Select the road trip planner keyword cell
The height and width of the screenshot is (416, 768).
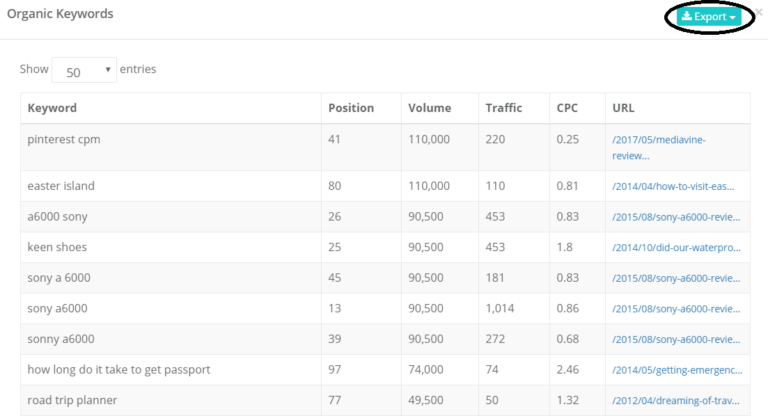click(170, 400)
